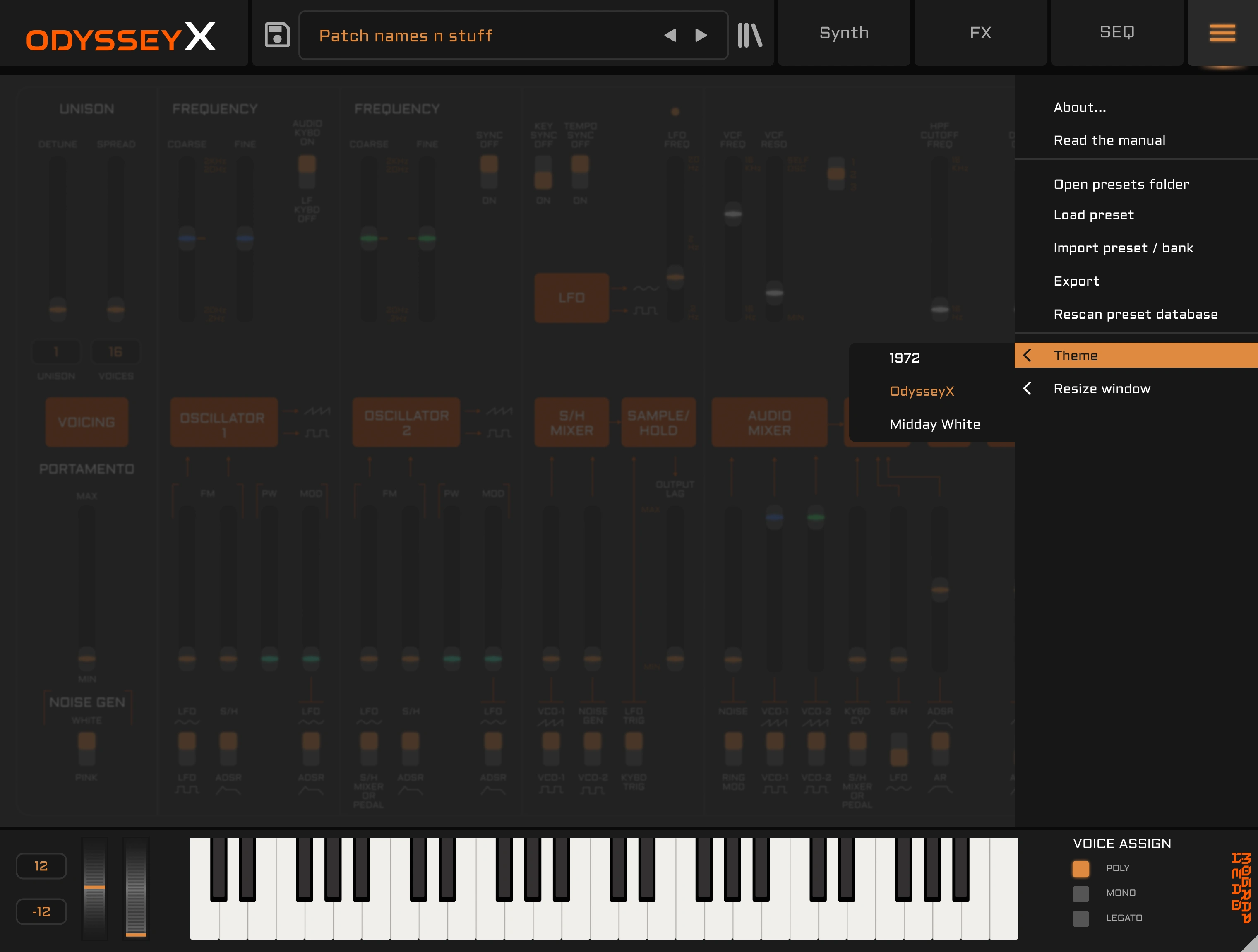This screenshot has width=1258, height=952.
Task: Open the preset library browser icon
Action: (x=749, y=35)
